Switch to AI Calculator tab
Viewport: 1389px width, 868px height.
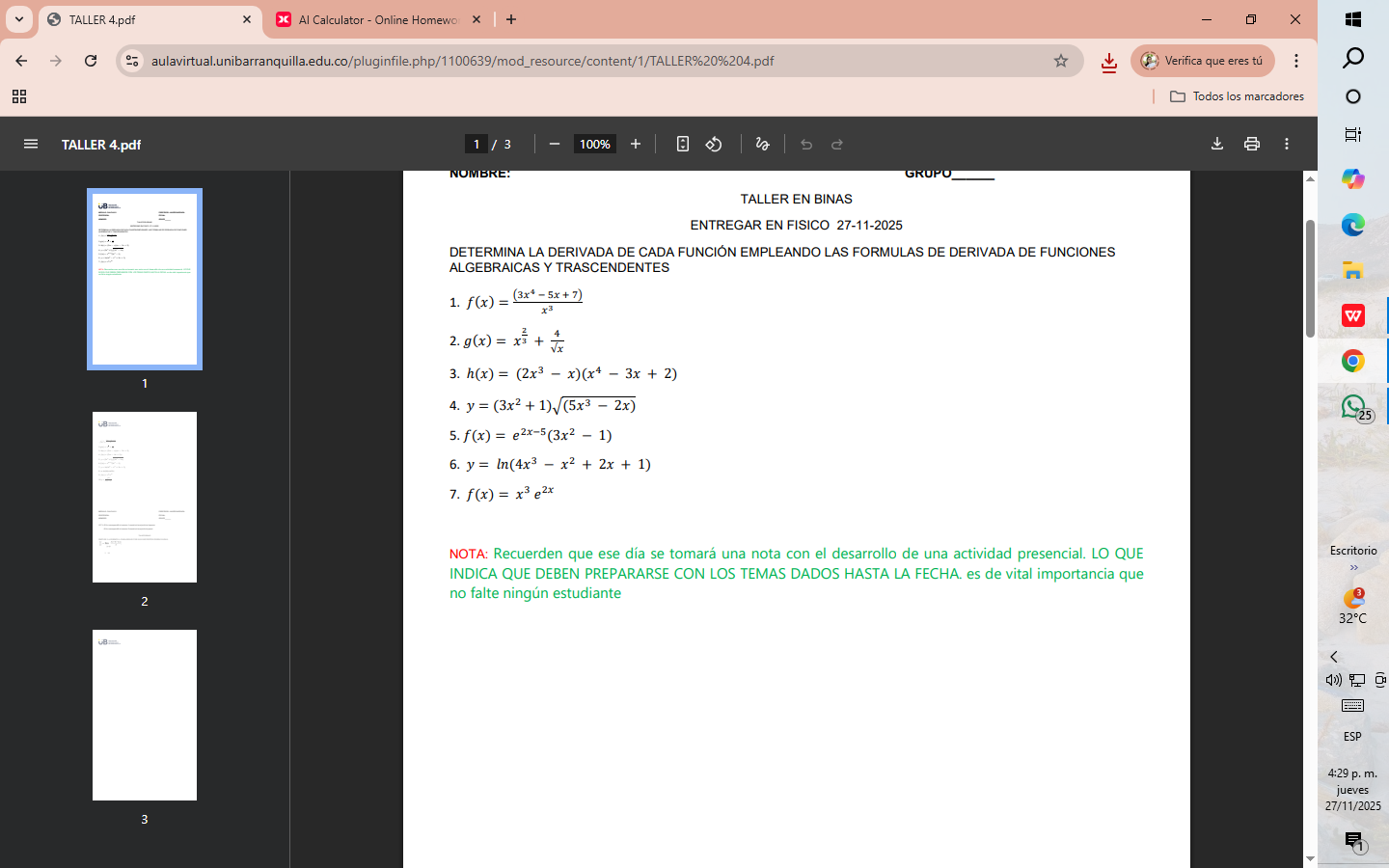pos(378,19)
